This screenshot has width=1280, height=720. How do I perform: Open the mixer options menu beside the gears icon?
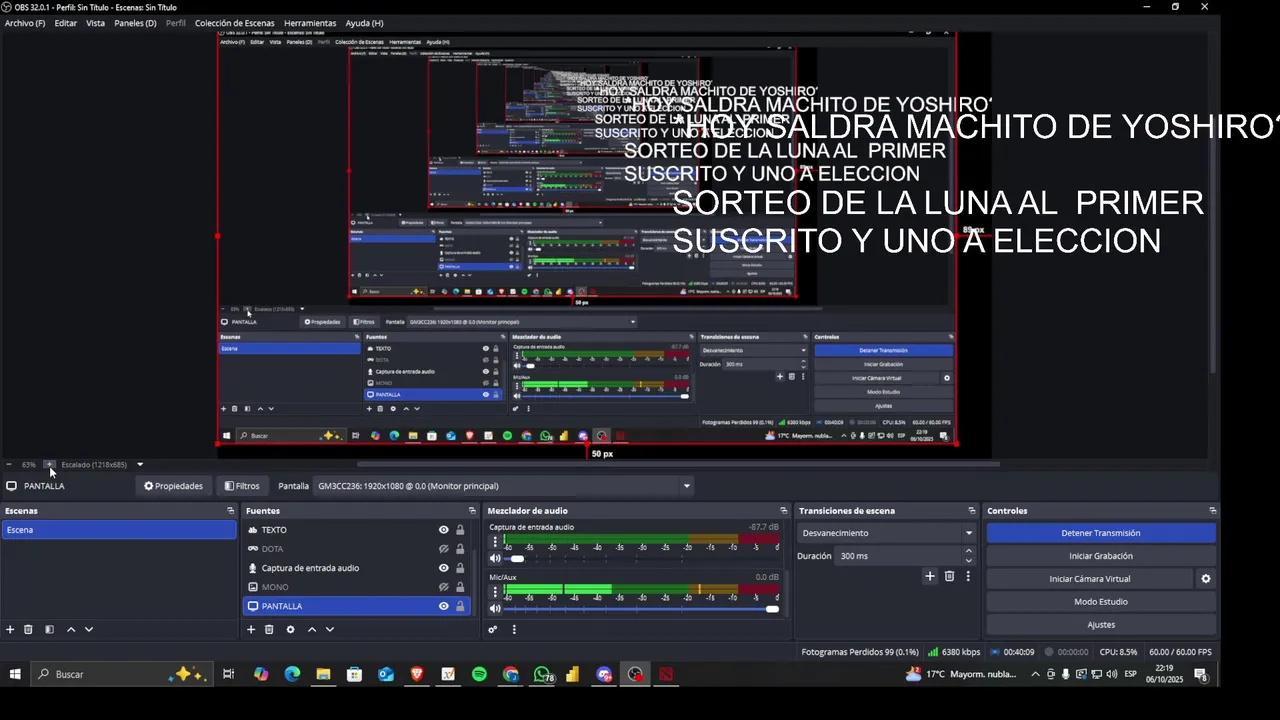pyautogui.click(x=514, y=630)
